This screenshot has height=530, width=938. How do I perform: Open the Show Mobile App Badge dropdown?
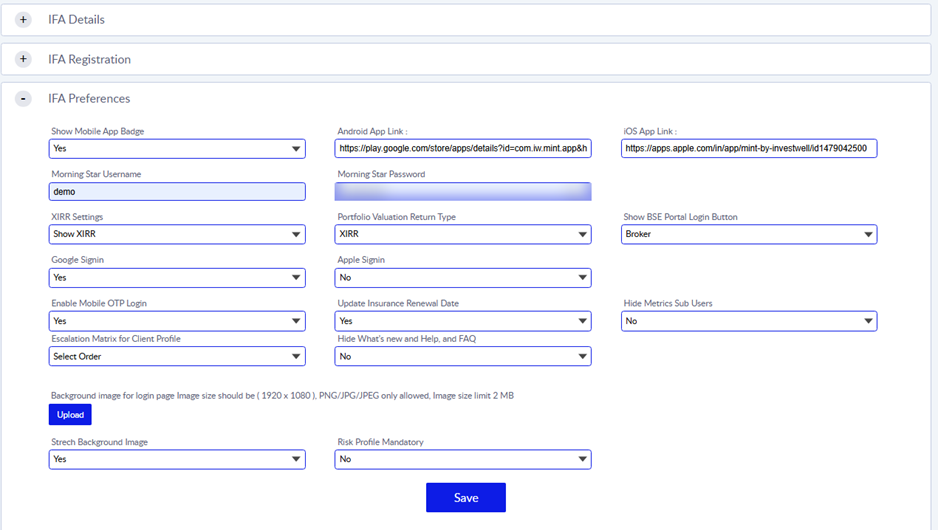(177, 148)
